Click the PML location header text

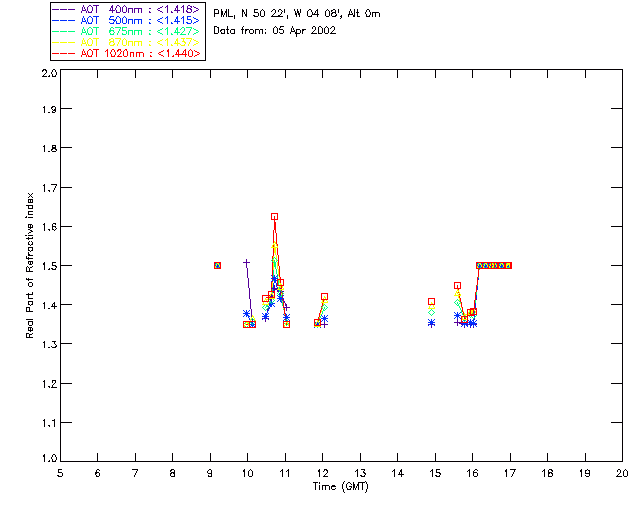point(297,14)
